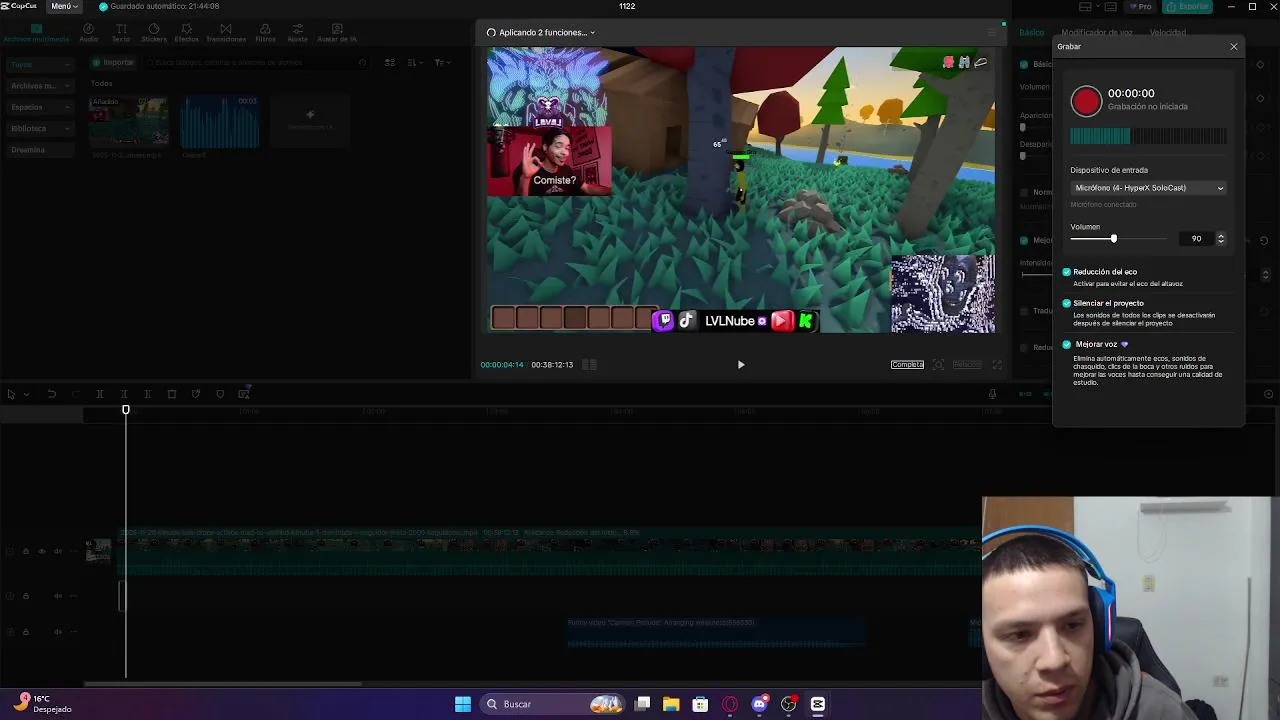Click the split clip icon in timeline toolbar
Image resolution: width=1280 pixels, height=720 pixels.
click(x=99, y=394)
